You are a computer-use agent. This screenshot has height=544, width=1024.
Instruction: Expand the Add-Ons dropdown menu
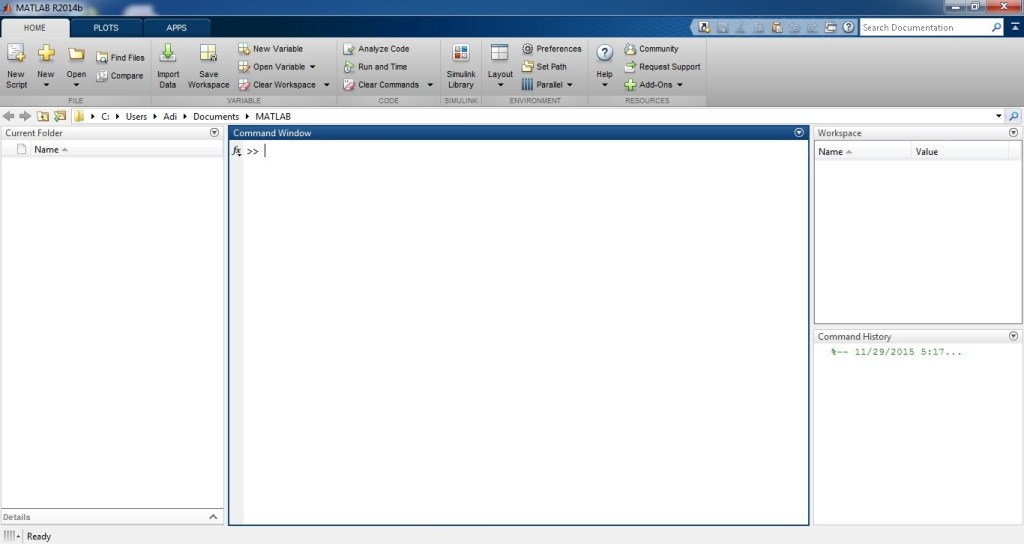tap(680, 85)
